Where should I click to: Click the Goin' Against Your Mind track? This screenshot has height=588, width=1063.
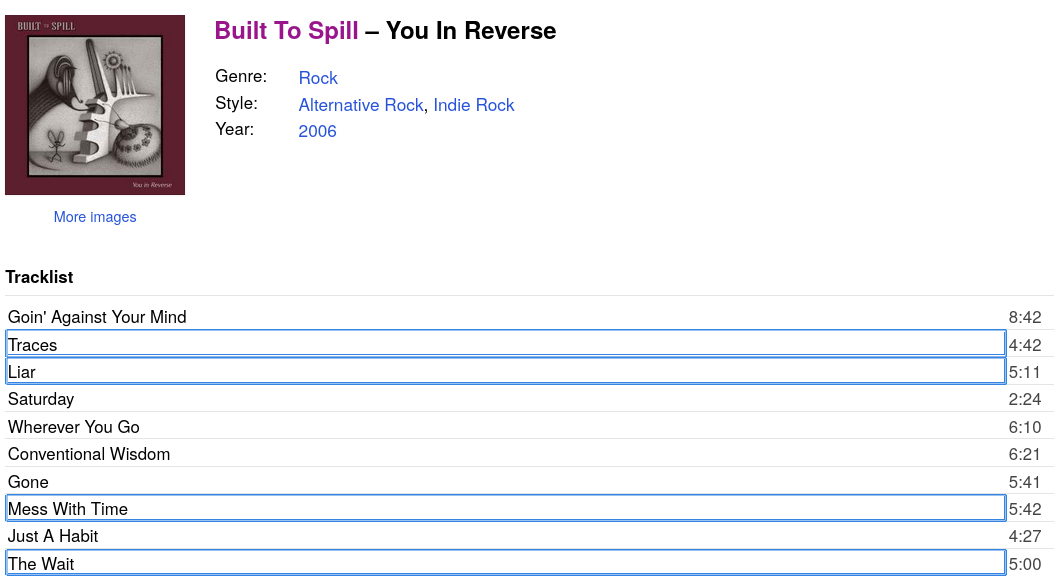(97, 317)
